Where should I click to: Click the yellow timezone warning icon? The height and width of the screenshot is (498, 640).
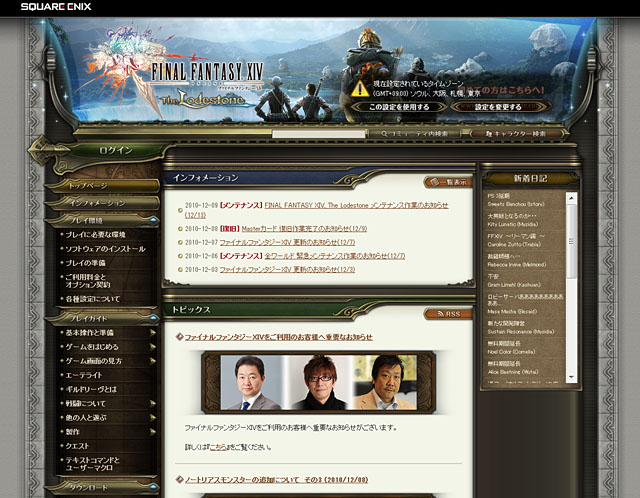(359, 88)
